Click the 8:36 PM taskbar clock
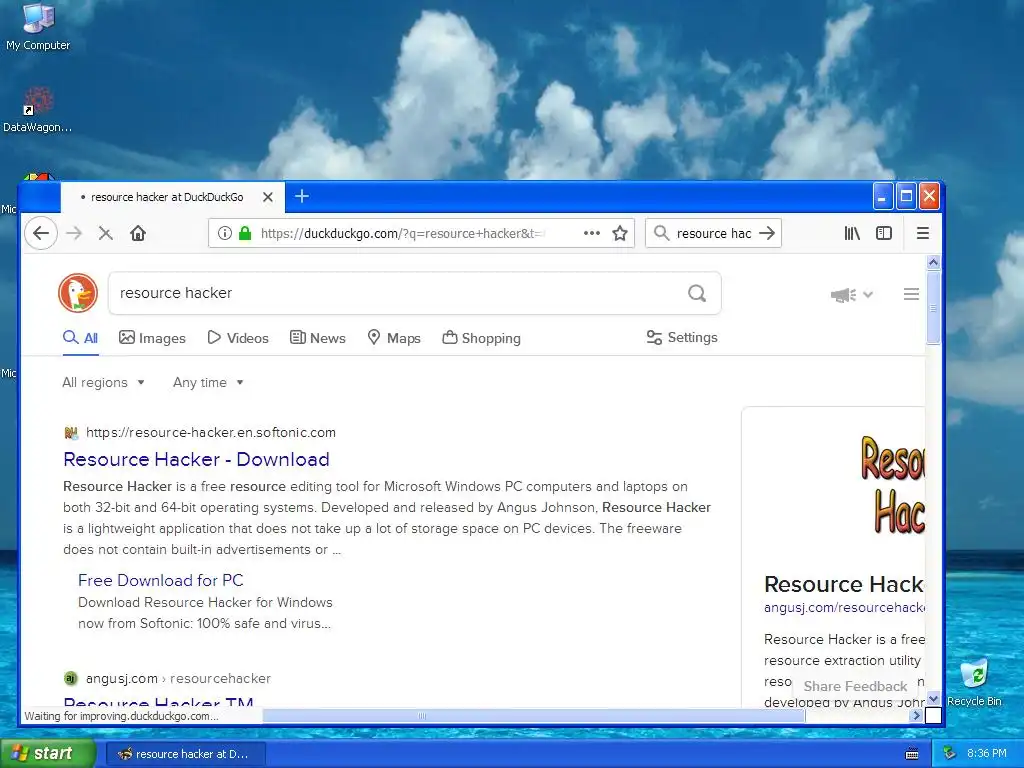The height and width of the screenshot is (768, 1024). [987, 754]
